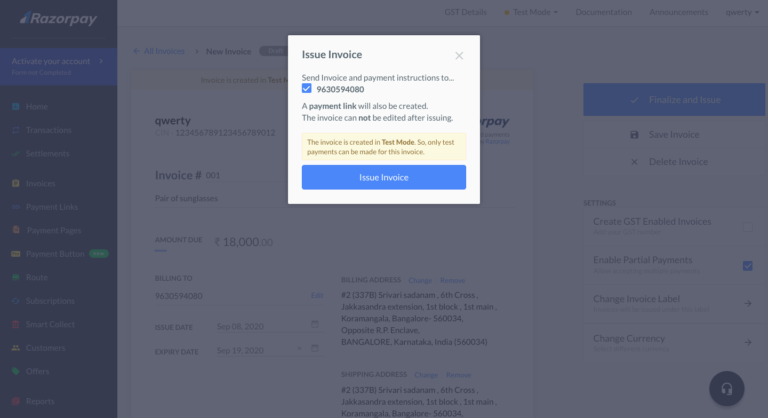Select the Customers sidebar icon
768x418 pixels.
pyautogui.click(x=16, y=348)
